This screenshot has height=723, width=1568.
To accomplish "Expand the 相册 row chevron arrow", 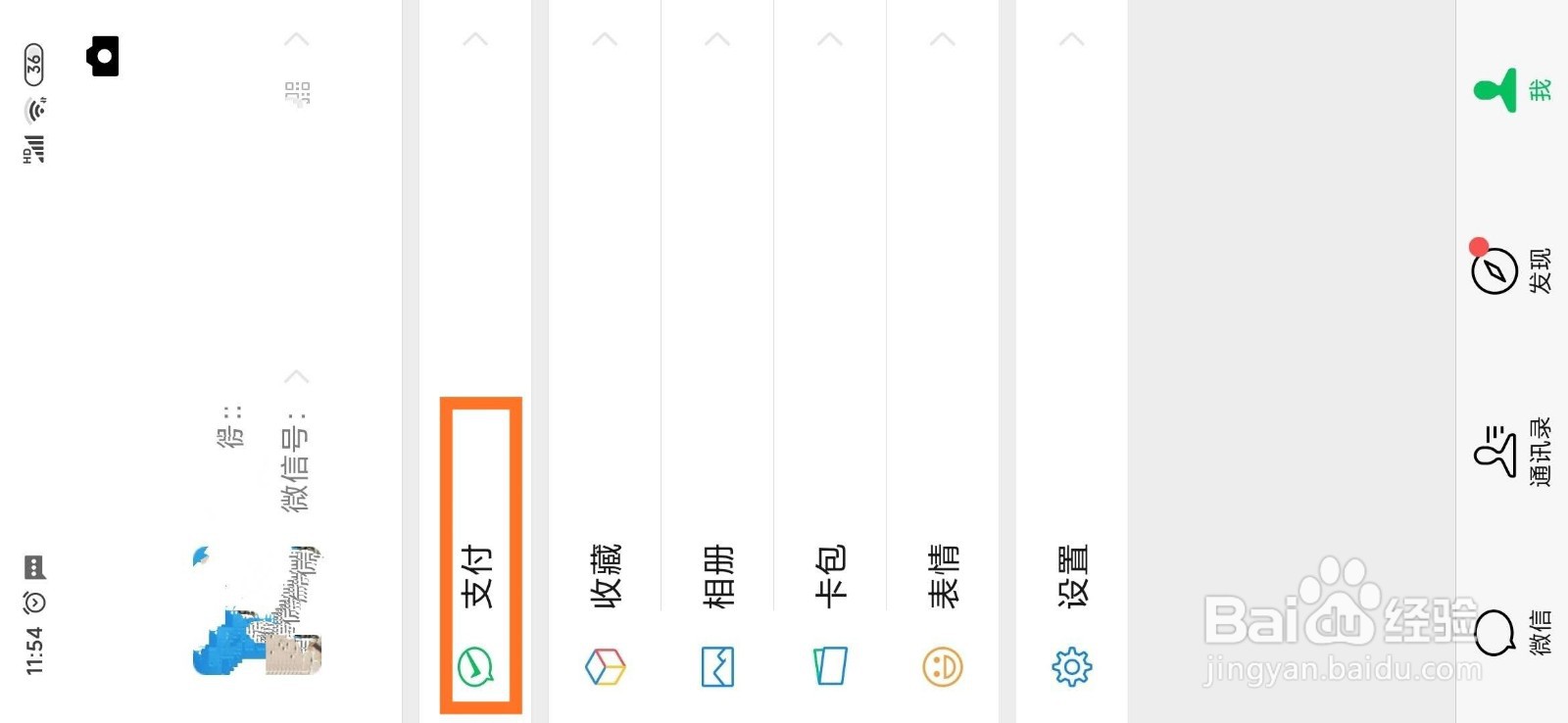I will pyautogui.click(x=717, y=39).
